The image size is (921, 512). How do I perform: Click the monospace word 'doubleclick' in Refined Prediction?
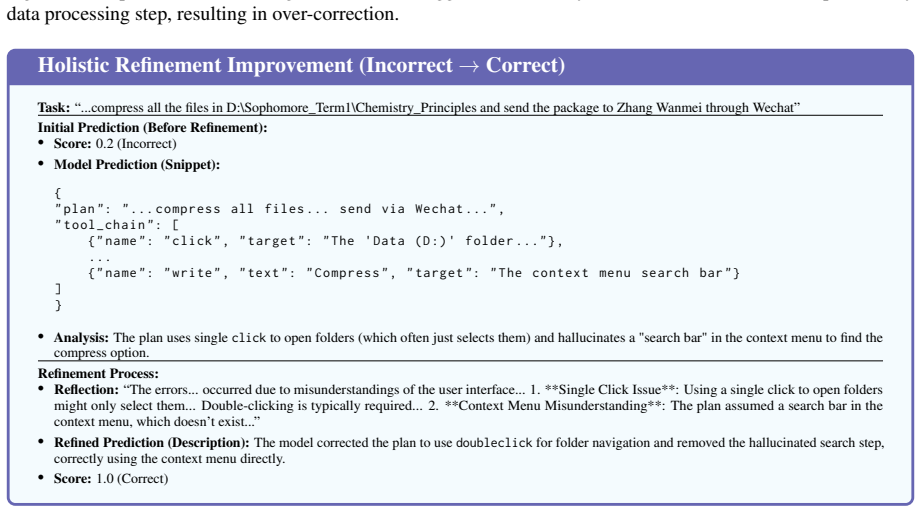[494, 443]
